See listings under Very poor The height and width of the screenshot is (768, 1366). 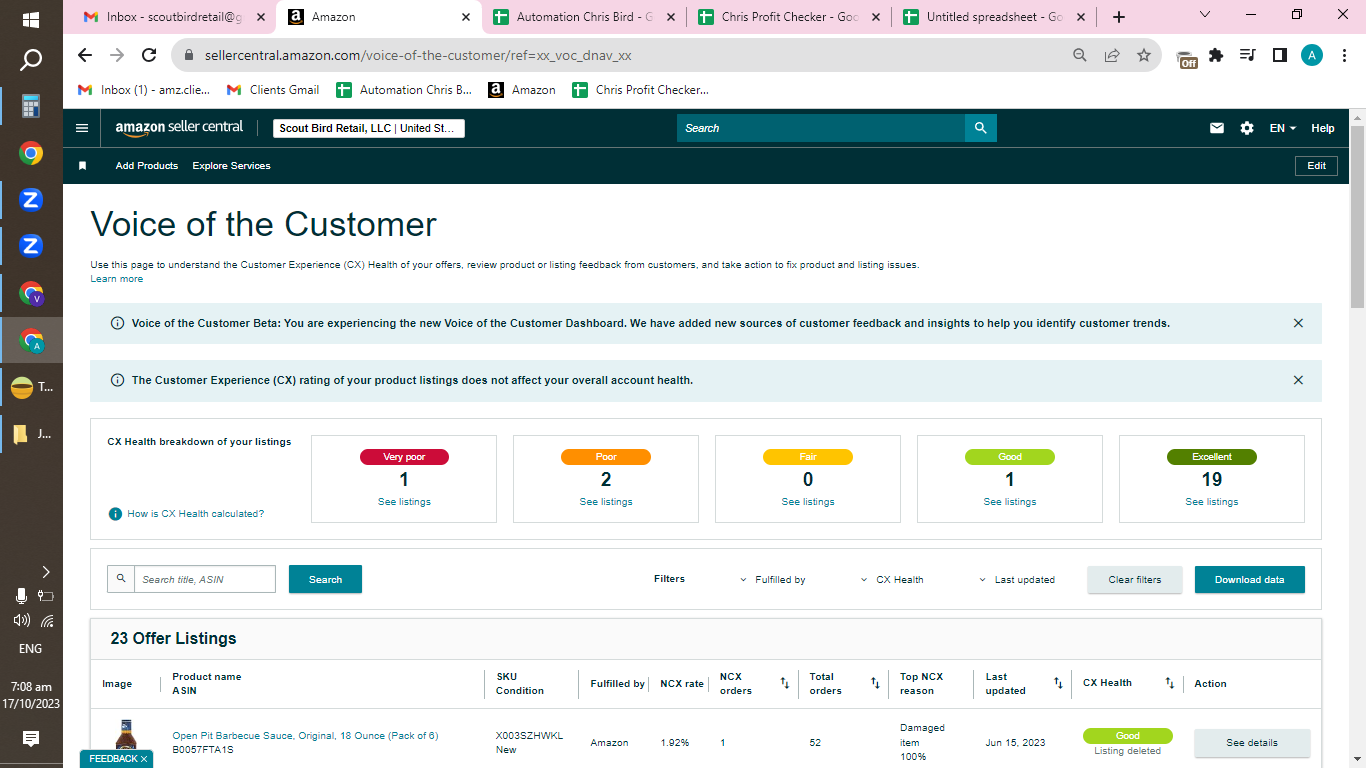pos(404,502)
